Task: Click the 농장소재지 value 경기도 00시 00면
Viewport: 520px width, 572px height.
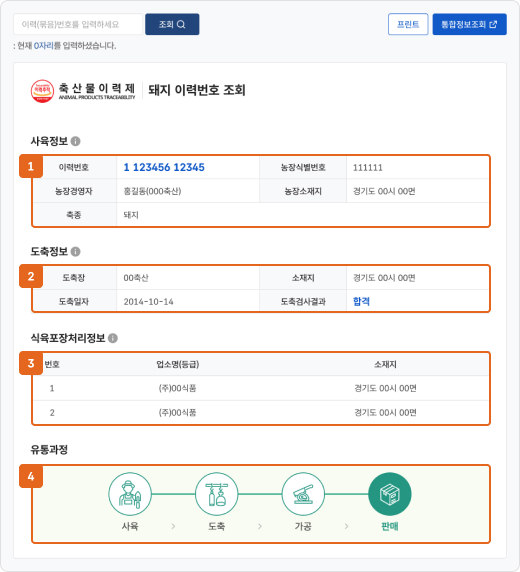Action: (384, 191)
